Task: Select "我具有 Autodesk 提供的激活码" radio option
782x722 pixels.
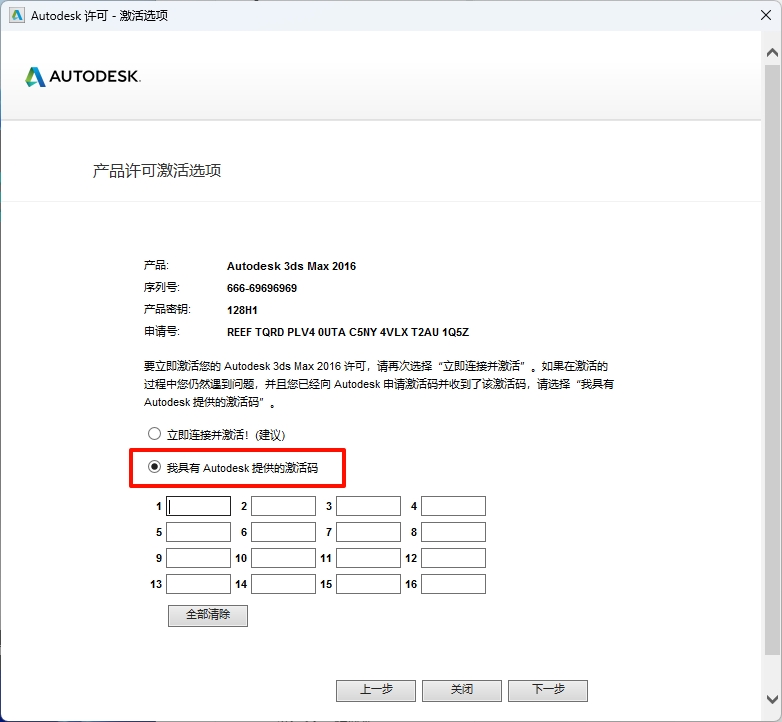Action: [154, 467]
